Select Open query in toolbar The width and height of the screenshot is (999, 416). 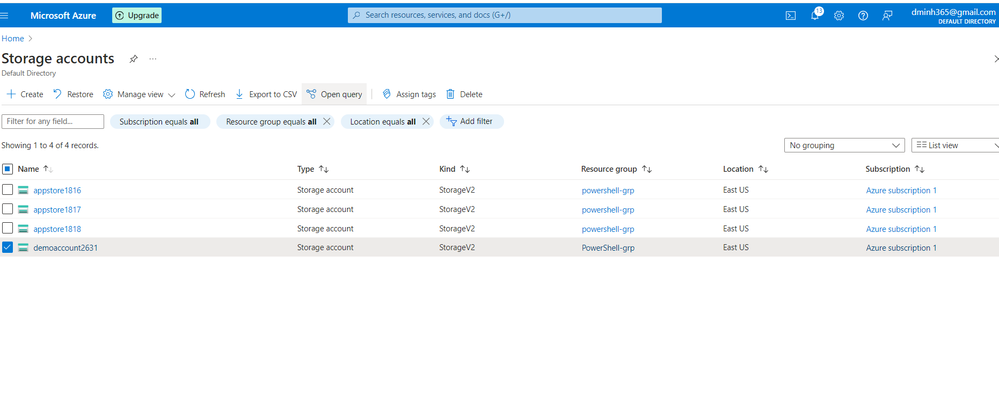click(x=334, y=94)
